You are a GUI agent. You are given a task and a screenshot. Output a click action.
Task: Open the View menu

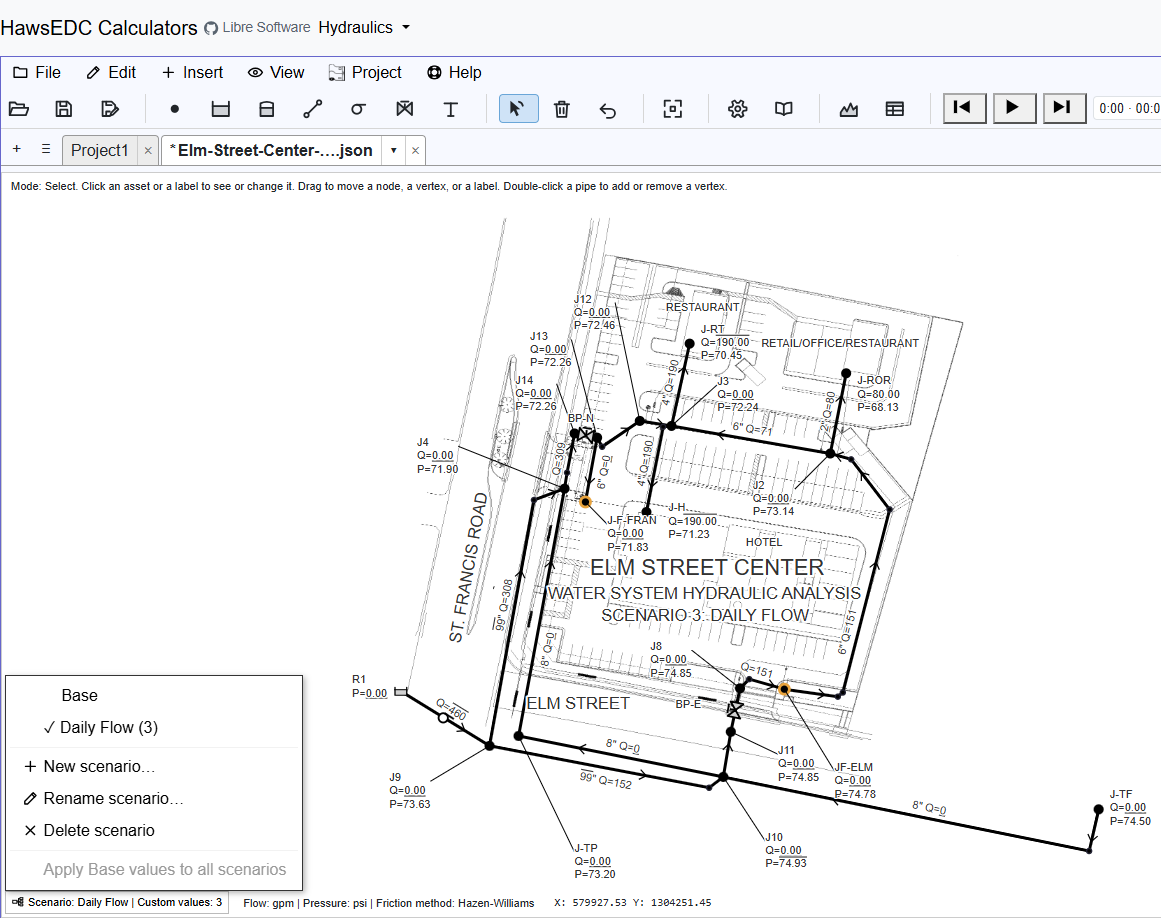coord(276,73)
